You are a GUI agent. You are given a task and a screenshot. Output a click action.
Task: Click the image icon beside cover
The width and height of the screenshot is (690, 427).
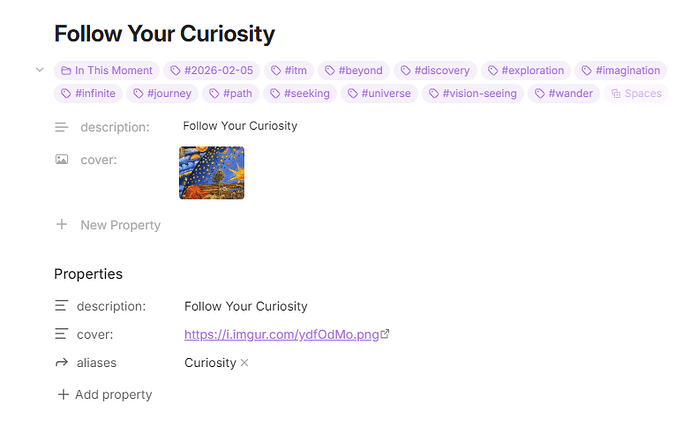coord(62,159)
